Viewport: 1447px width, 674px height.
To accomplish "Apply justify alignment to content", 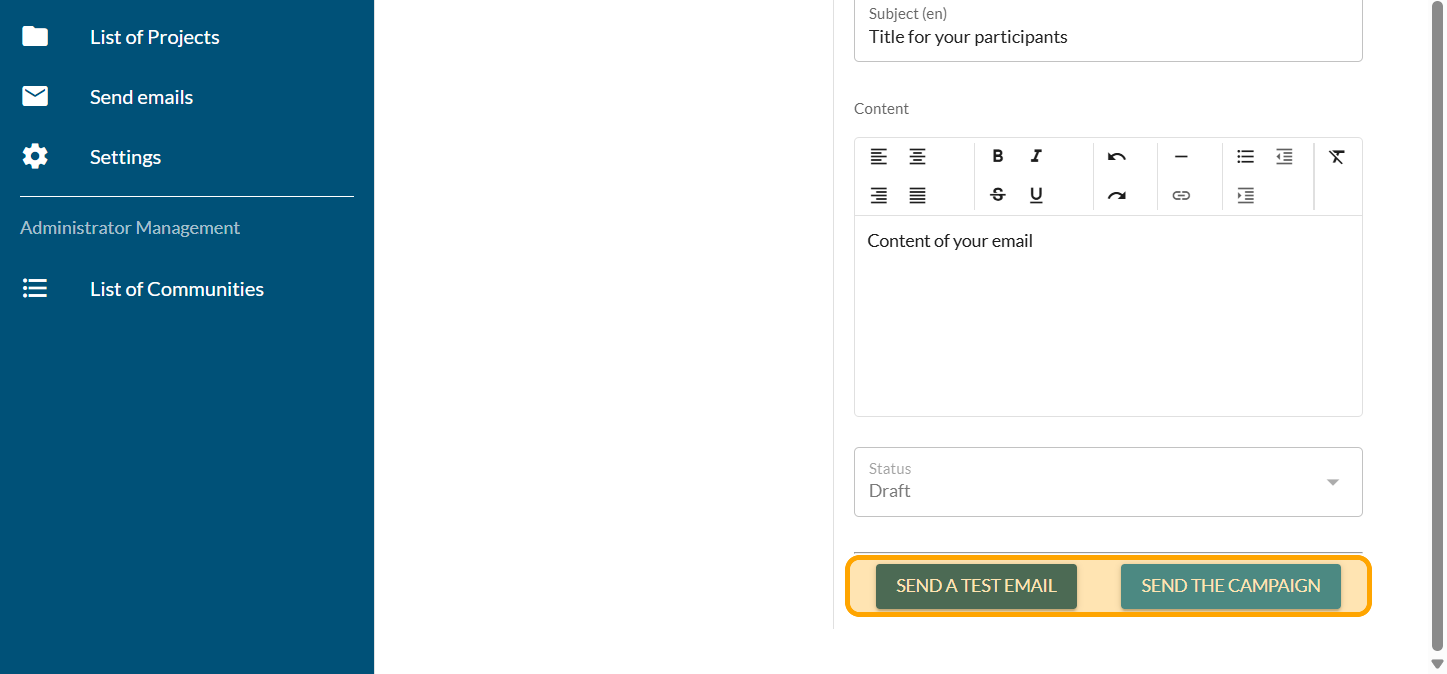I will pyautogui.click(x=917, y=196).
